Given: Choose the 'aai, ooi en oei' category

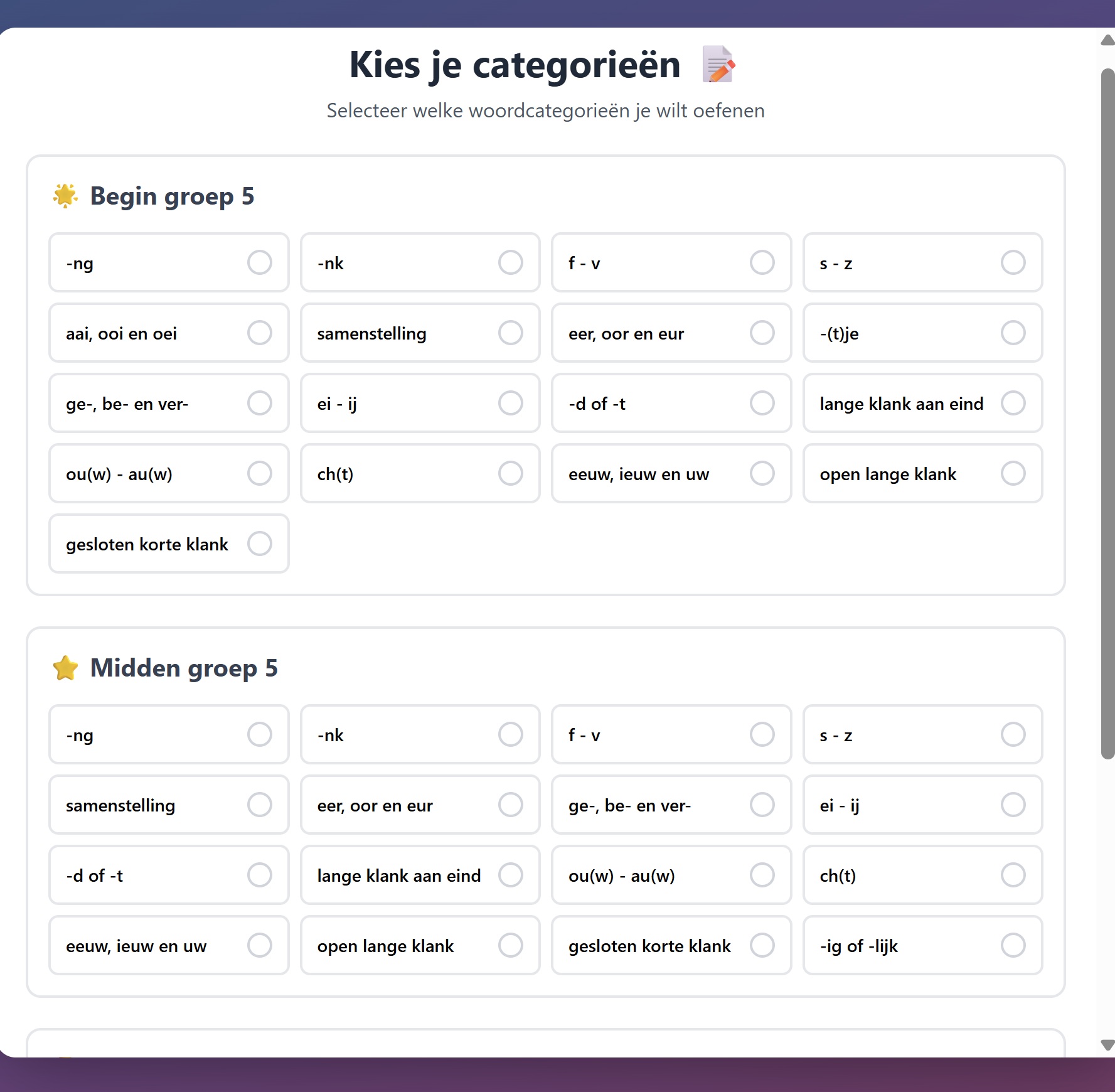Looking at the screenshot, I should [x=169, y=333].
